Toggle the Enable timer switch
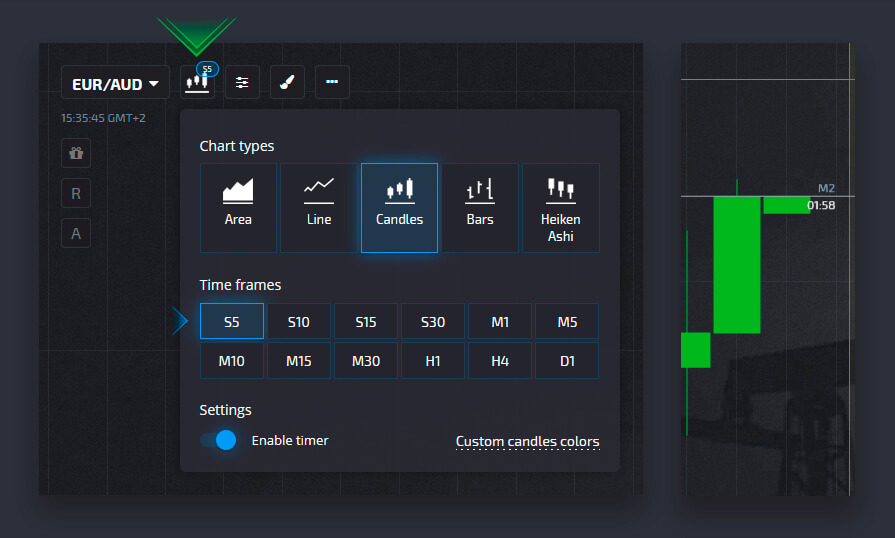The height and width of the screenshot is (538, 895). click(x=219, y=440)
